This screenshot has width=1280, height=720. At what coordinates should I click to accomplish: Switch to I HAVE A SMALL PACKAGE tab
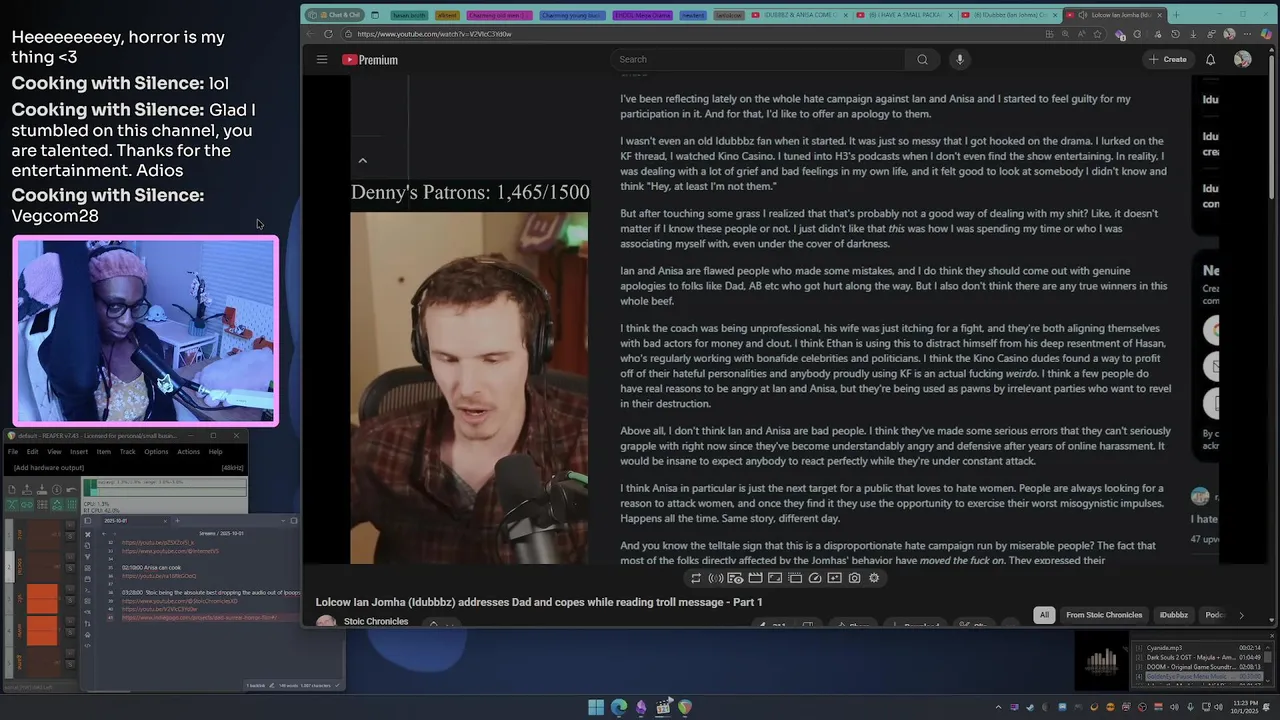[905, 15]
